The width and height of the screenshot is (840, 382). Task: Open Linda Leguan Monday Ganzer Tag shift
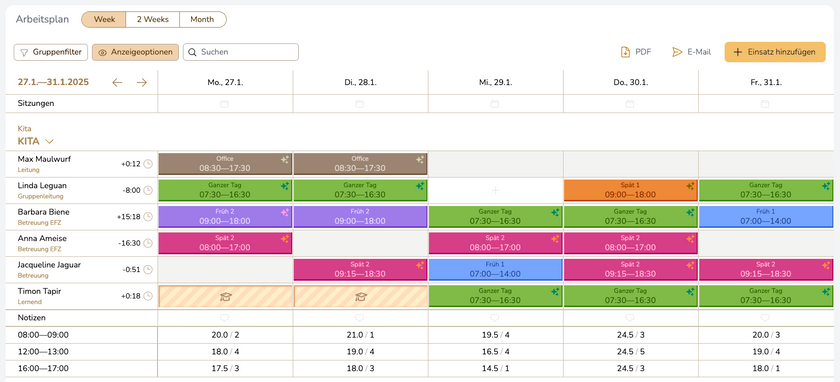coord(225,190)
